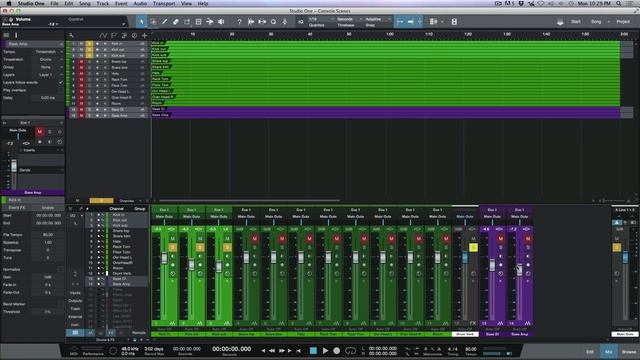The width and height of the screenshot is (640, 360).
Task: Open the Timebase Seconds dropdown
Action: [349, 19]
